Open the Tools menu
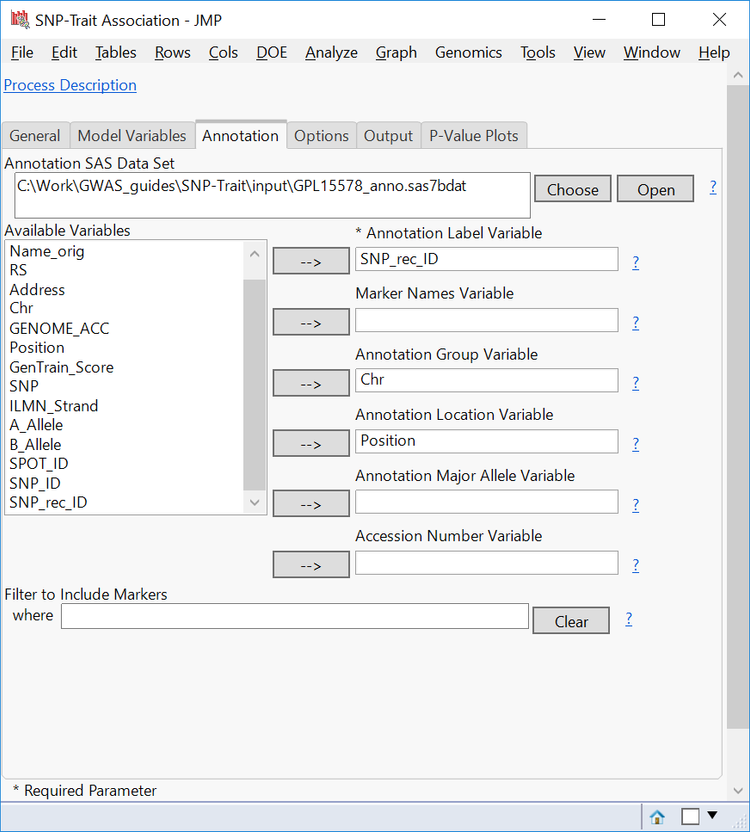The height and width of the screenshot is (832, 750). pos(538,53)
